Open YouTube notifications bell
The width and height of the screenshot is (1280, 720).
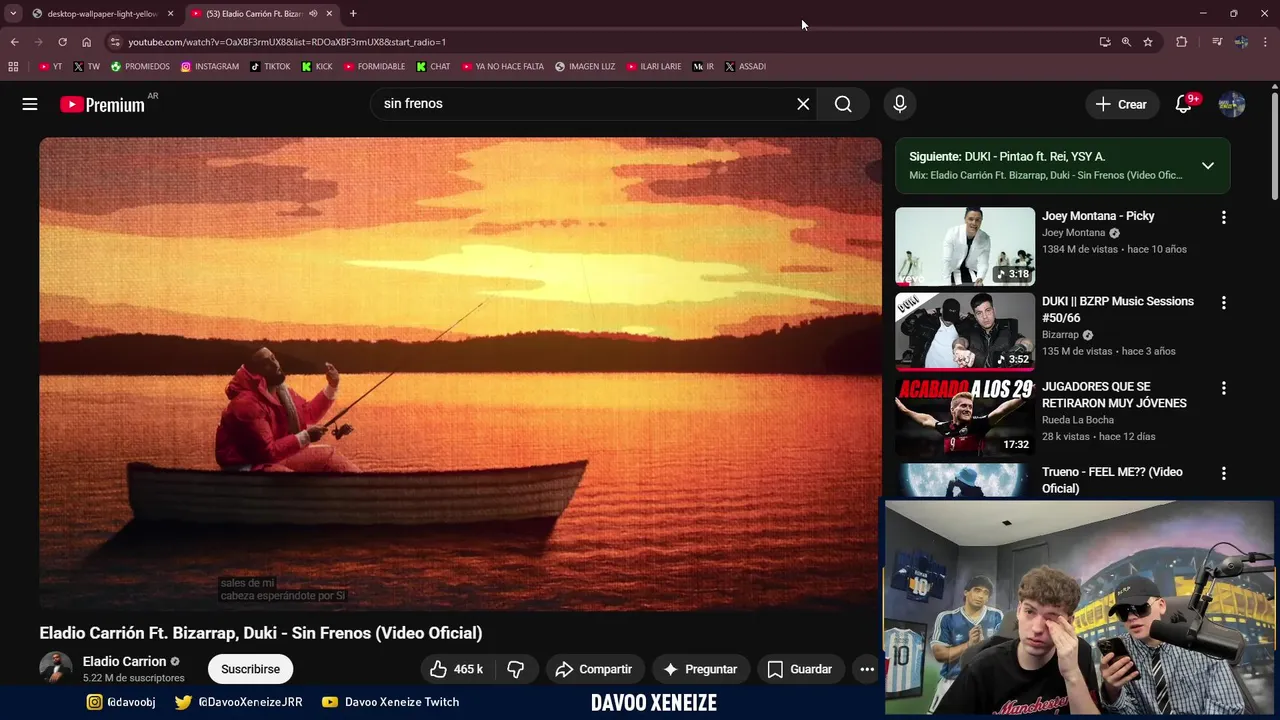(1184, 104)
